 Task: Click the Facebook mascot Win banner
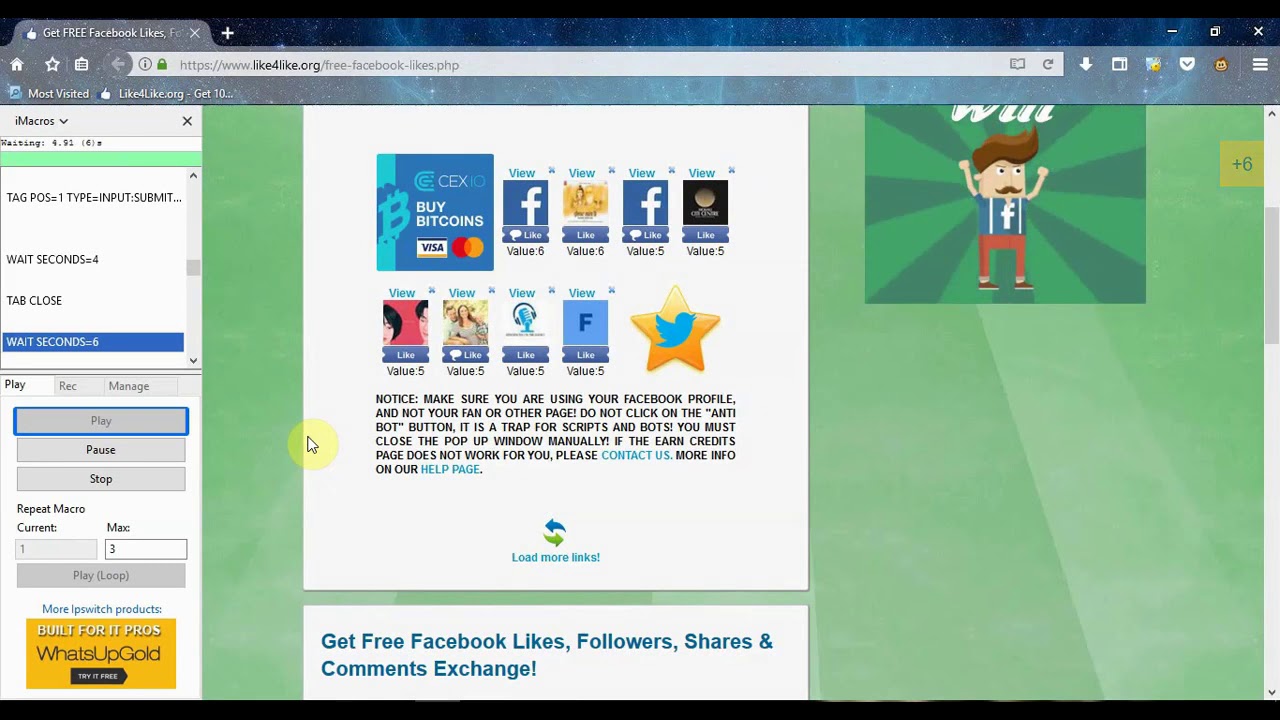point(1005,204)
